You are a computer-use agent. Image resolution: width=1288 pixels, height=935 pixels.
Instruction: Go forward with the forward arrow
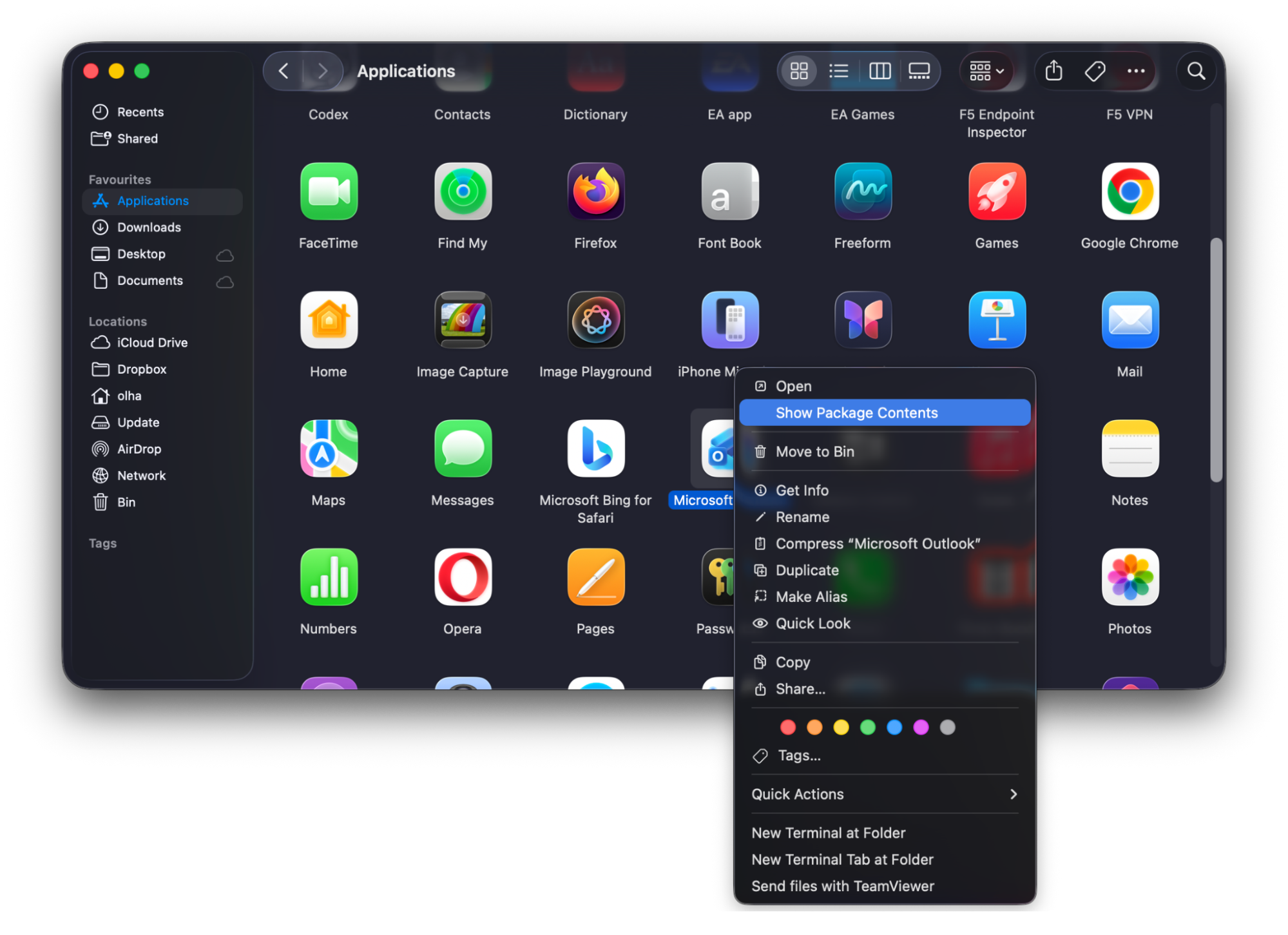[x=322, y=71]
